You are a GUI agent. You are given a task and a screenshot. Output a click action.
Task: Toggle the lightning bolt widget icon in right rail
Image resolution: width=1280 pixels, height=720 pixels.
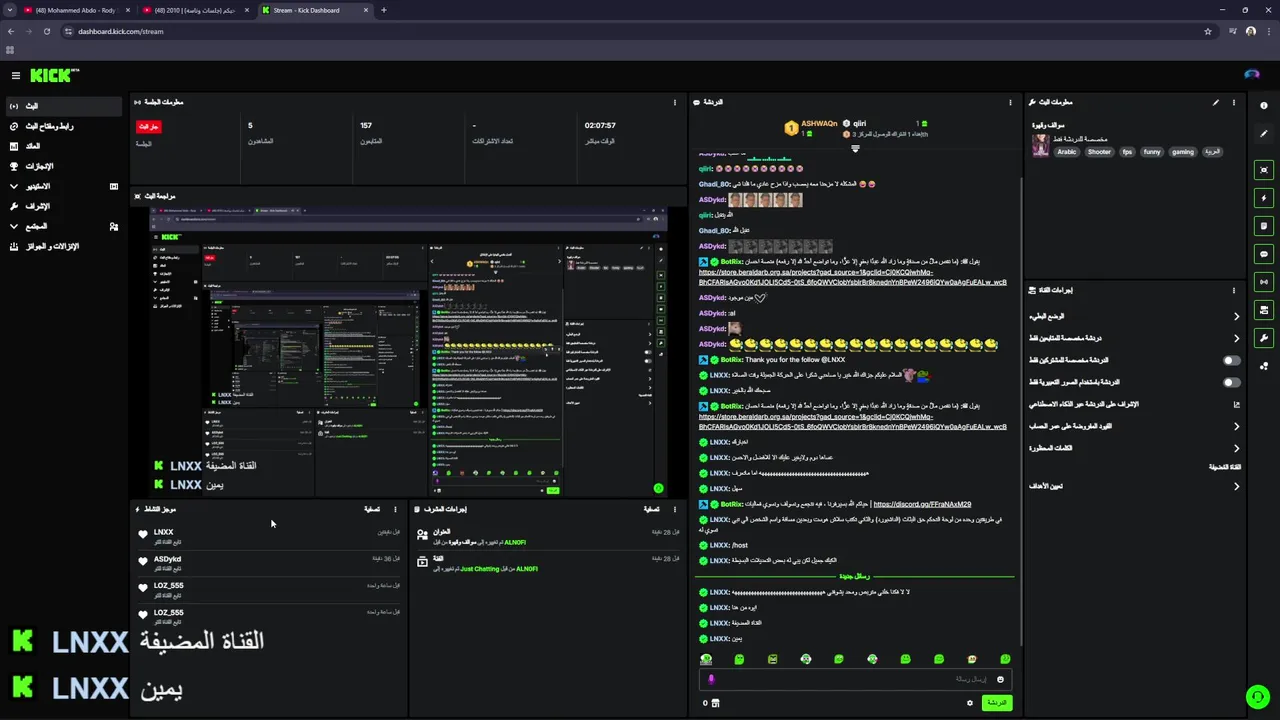(1264, 198)
